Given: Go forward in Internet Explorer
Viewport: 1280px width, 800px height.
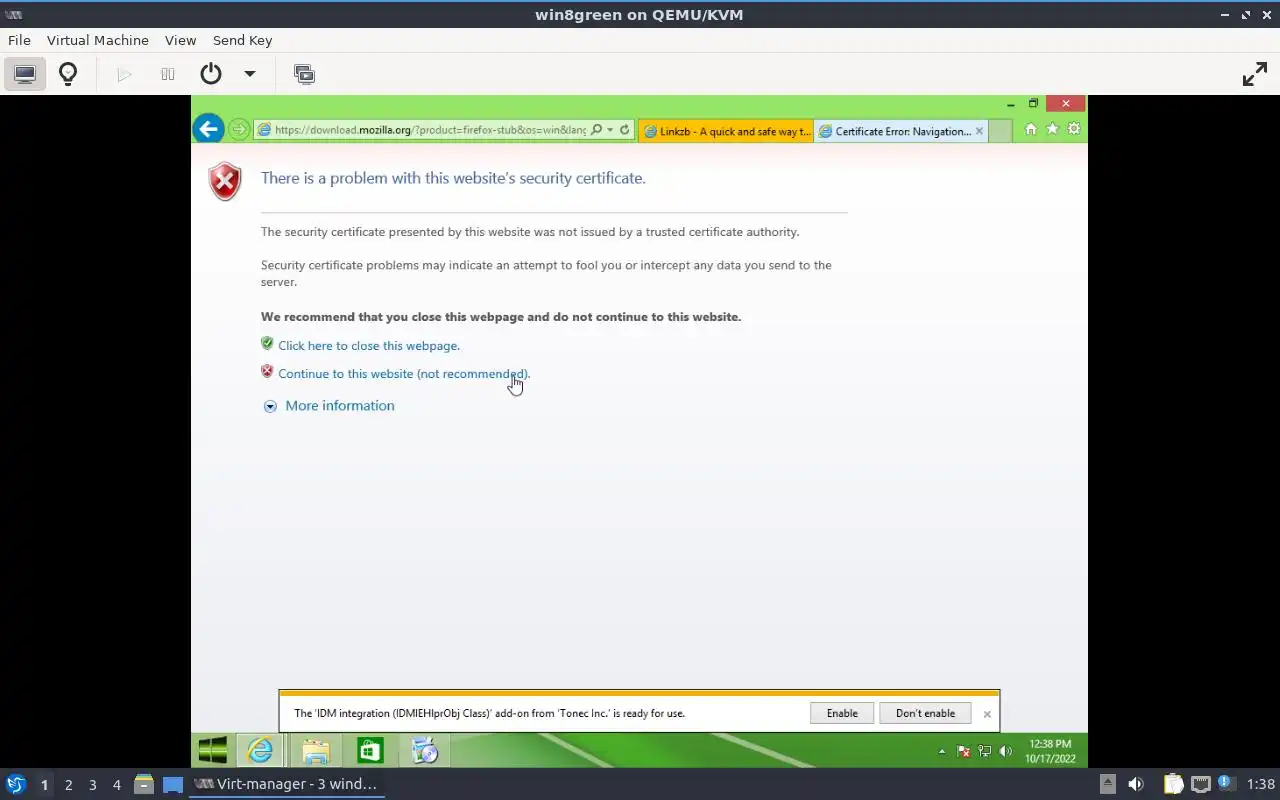Looking at the screenshot, I should coord(238,129).
